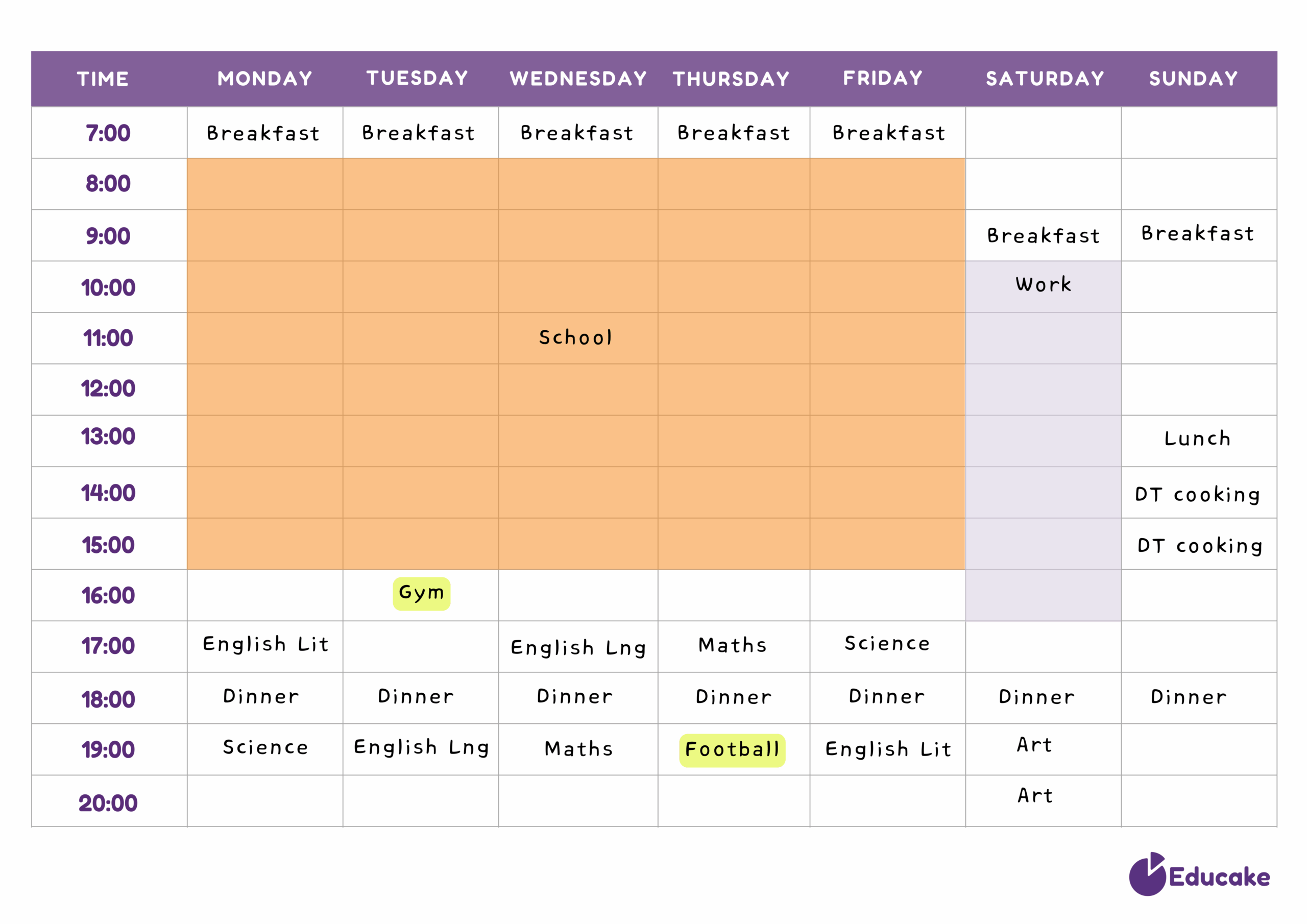Click the 20:00 time row label
1307x924 pixels.
[108, 804]
